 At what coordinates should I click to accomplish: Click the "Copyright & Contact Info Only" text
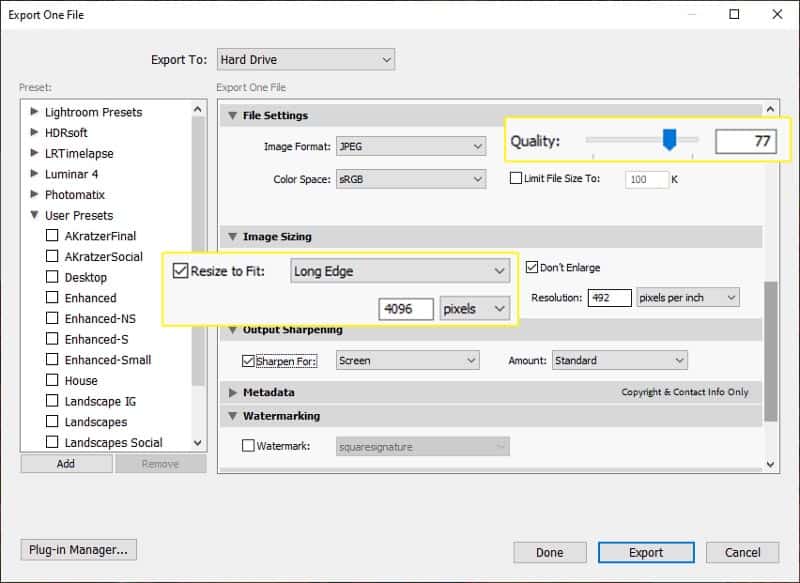[x=685, y=392]
